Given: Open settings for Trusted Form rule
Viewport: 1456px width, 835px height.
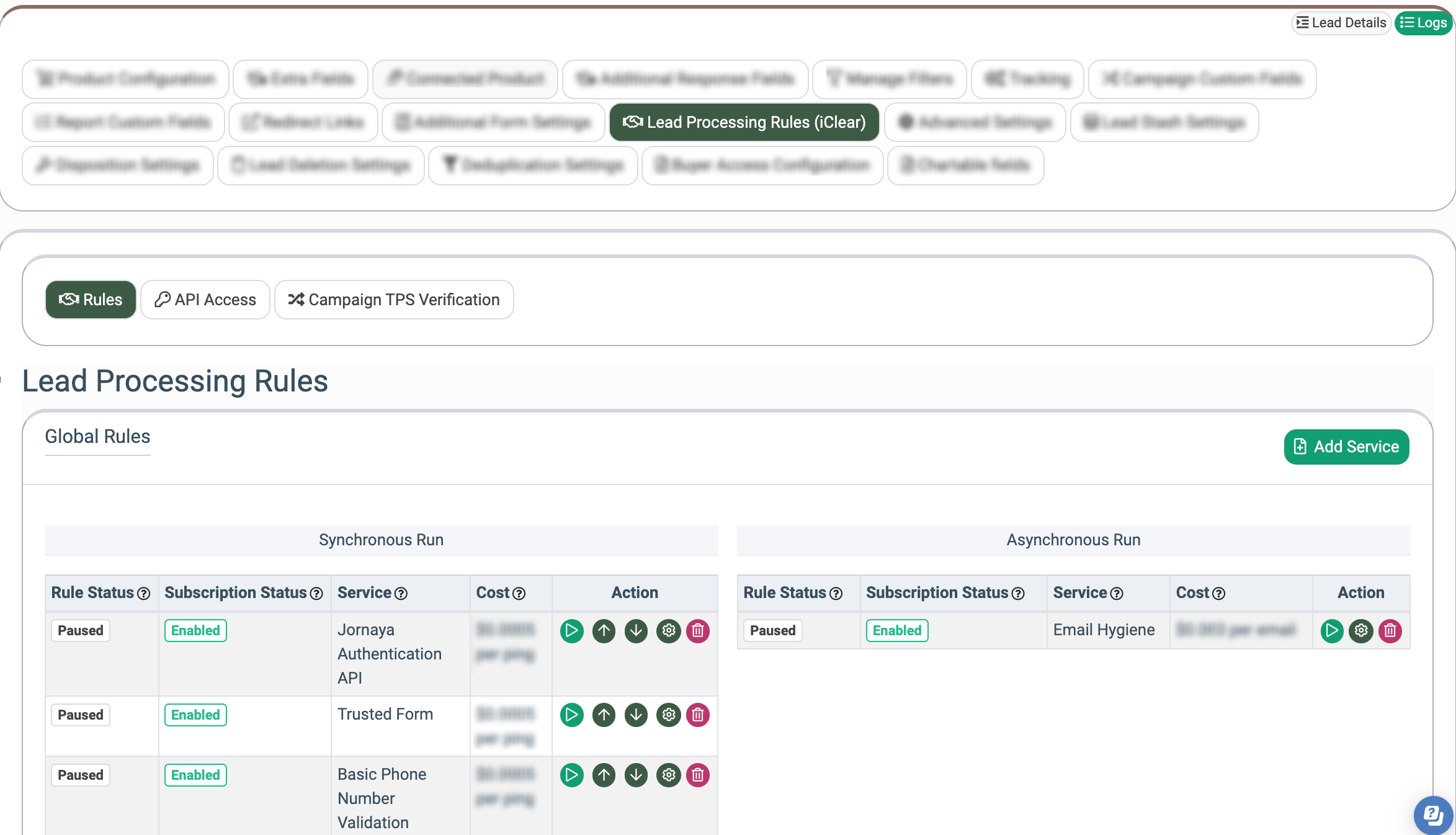Looking at the screenshot, I should pyautogui.click(x=668, y=715).
